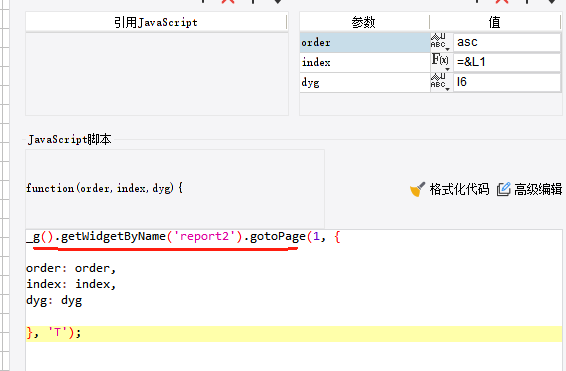Open the F(x) formula type selector for index
Viewport: 566px width, 371px height.
(x=440, y=62)
